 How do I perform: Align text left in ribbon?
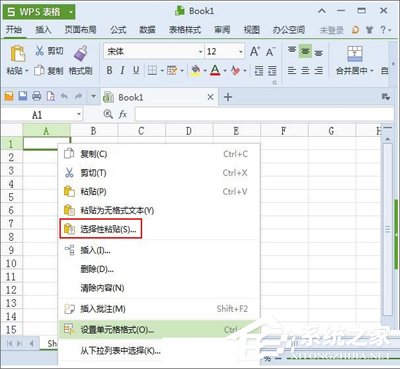point(292,70)
